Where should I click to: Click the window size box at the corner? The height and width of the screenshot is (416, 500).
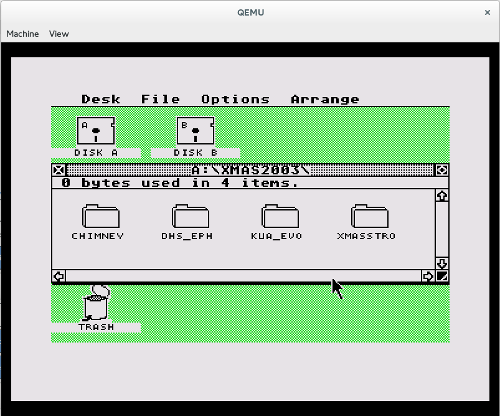pyautogui.click(x=442, y=276)
